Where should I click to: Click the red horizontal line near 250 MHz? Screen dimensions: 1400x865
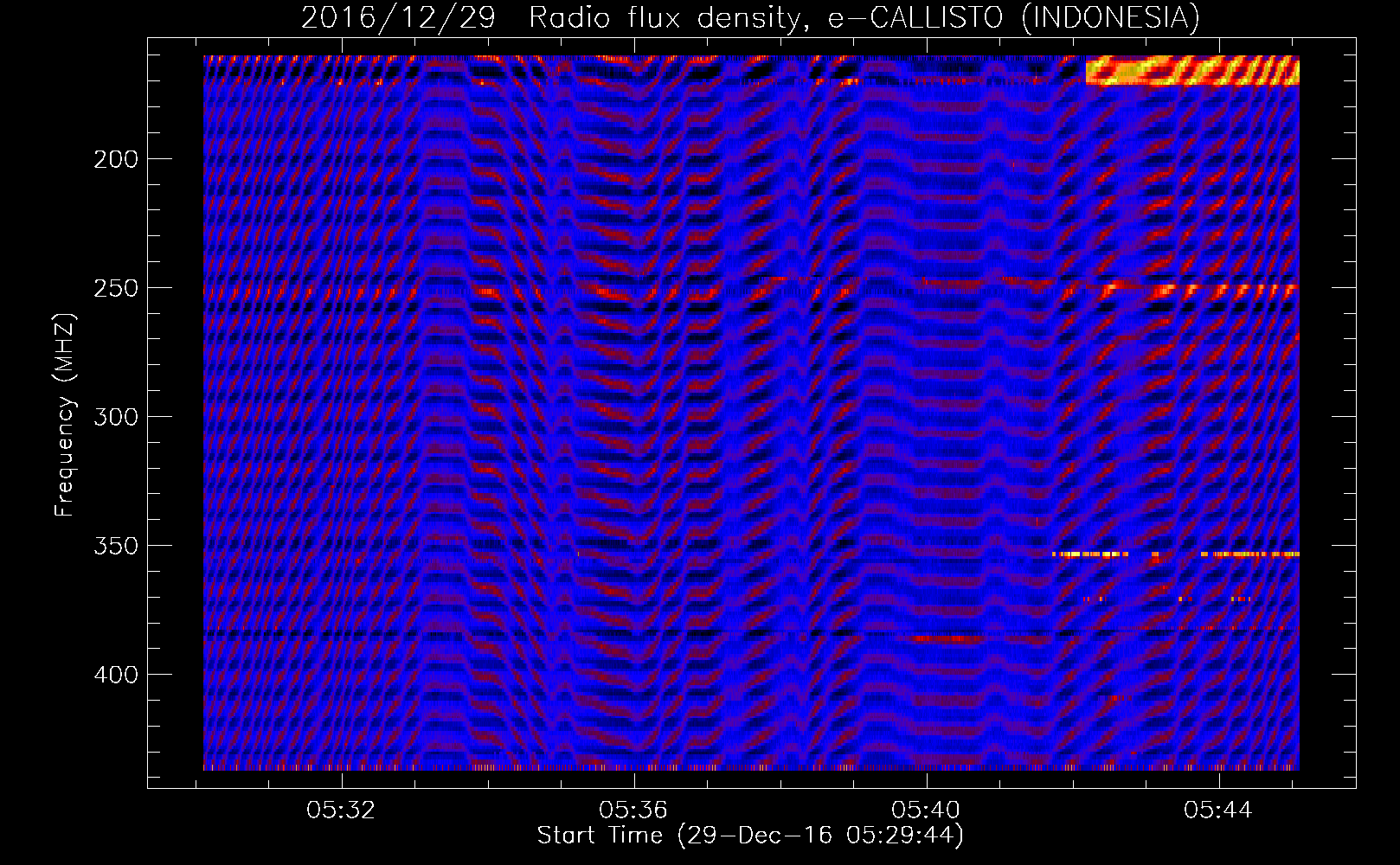(750, 291)
